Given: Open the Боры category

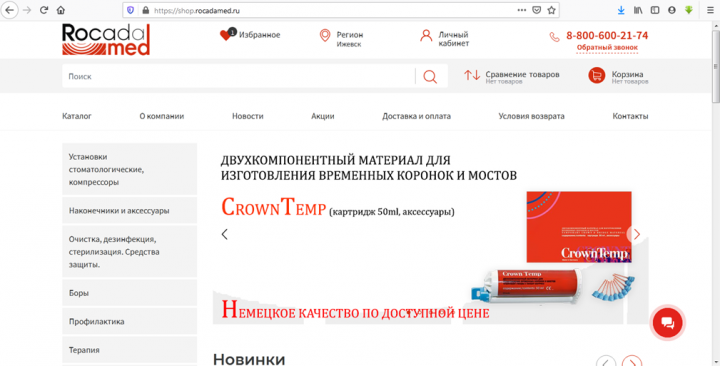Looking at the screenshot, I should pos(129,293).
